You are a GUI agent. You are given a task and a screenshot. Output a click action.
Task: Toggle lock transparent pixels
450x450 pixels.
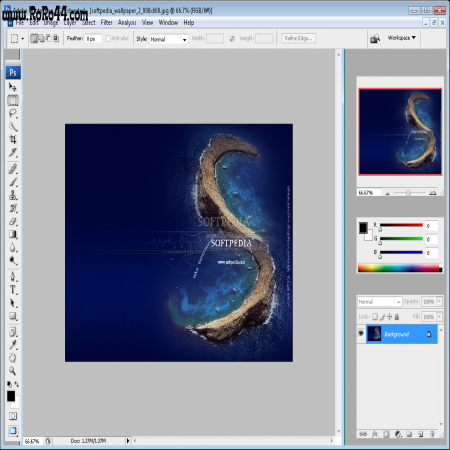point(375,317)
